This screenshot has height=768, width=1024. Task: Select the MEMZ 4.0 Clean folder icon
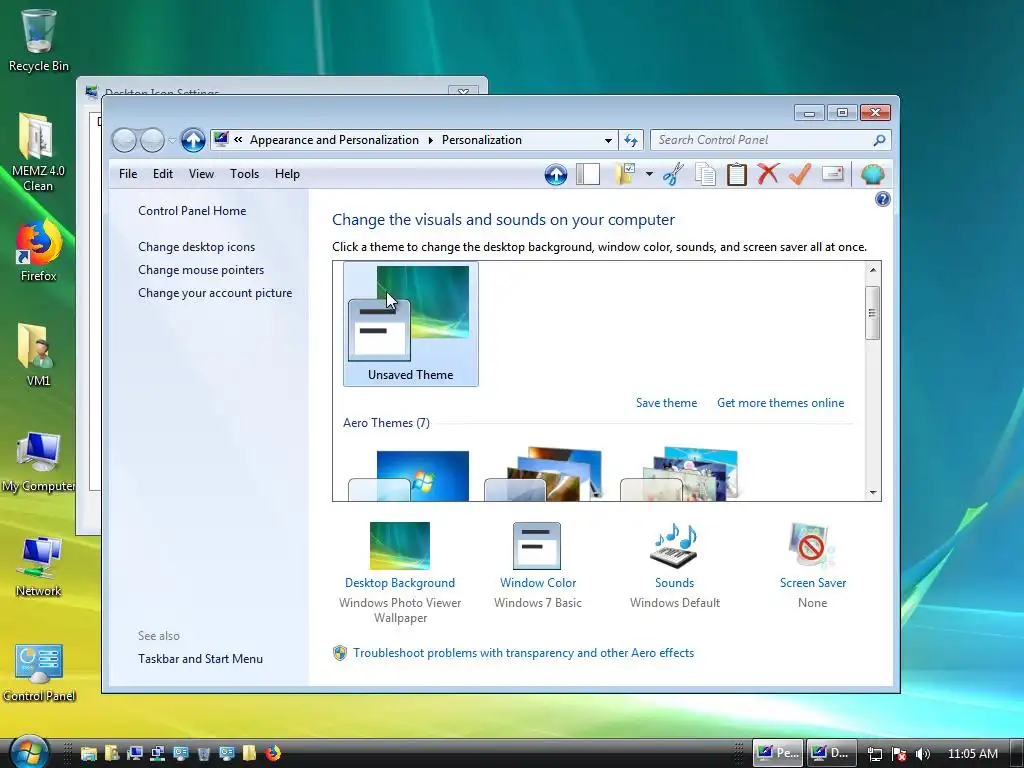point(38,152)
